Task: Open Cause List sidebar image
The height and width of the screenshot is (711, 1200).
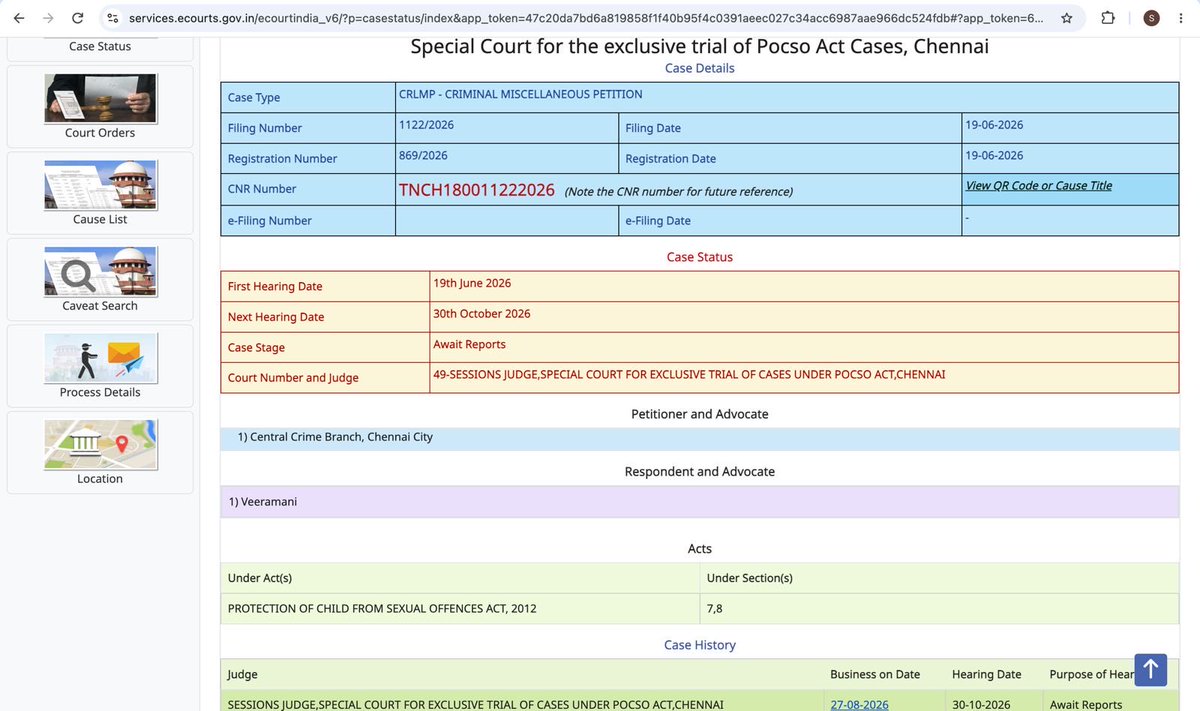Action: pos(100,184)
